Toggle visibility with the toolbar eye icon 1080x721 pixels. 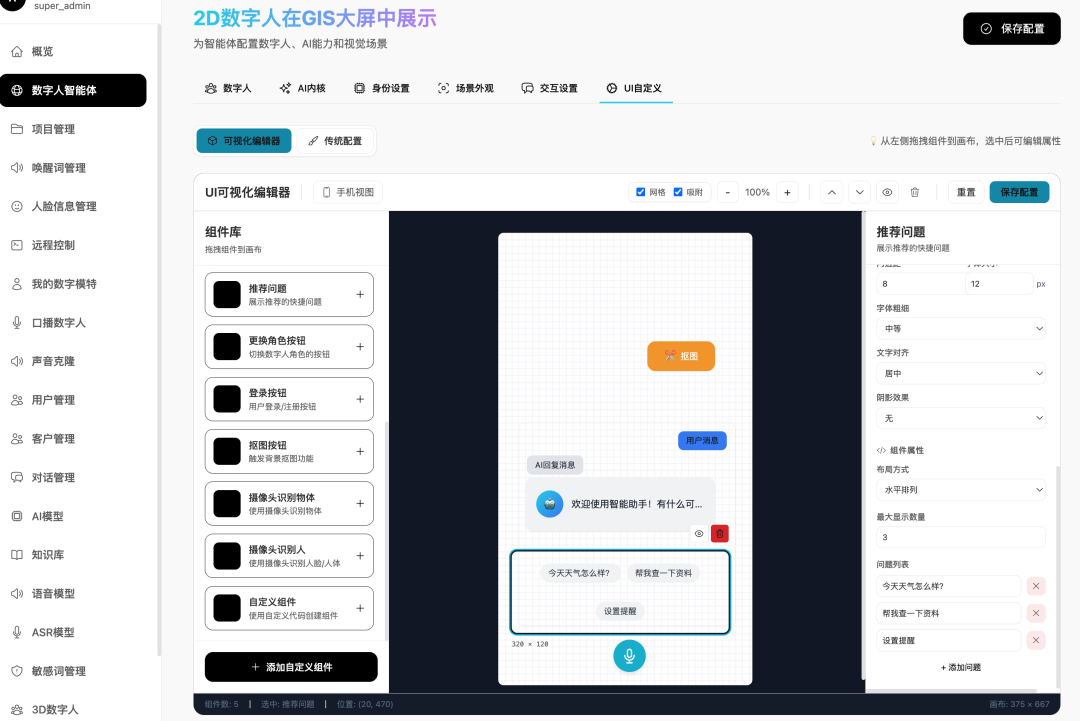[887, 192]
